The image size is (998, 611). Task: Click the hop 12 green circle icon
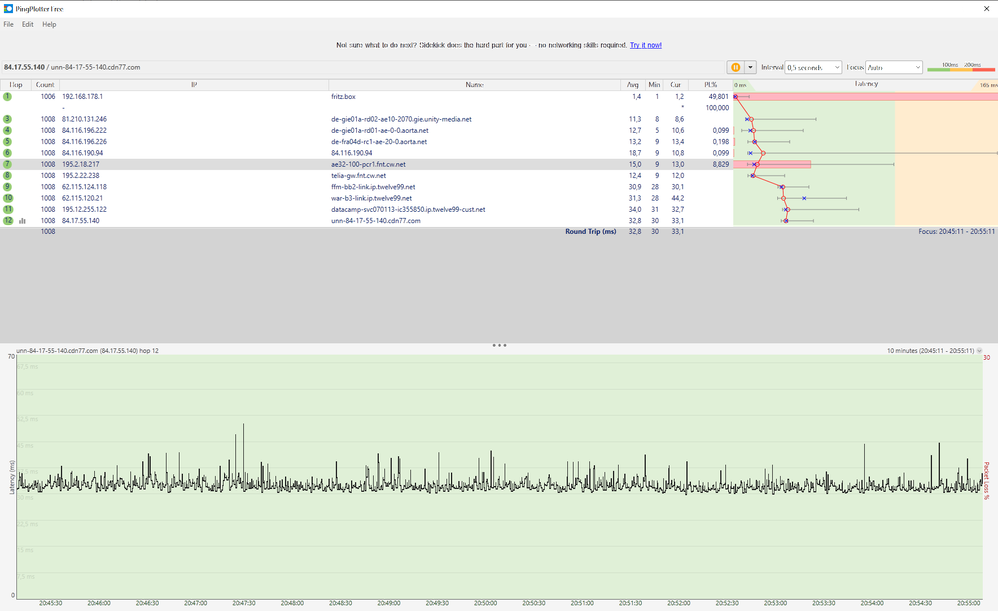[x=7, y=220]
